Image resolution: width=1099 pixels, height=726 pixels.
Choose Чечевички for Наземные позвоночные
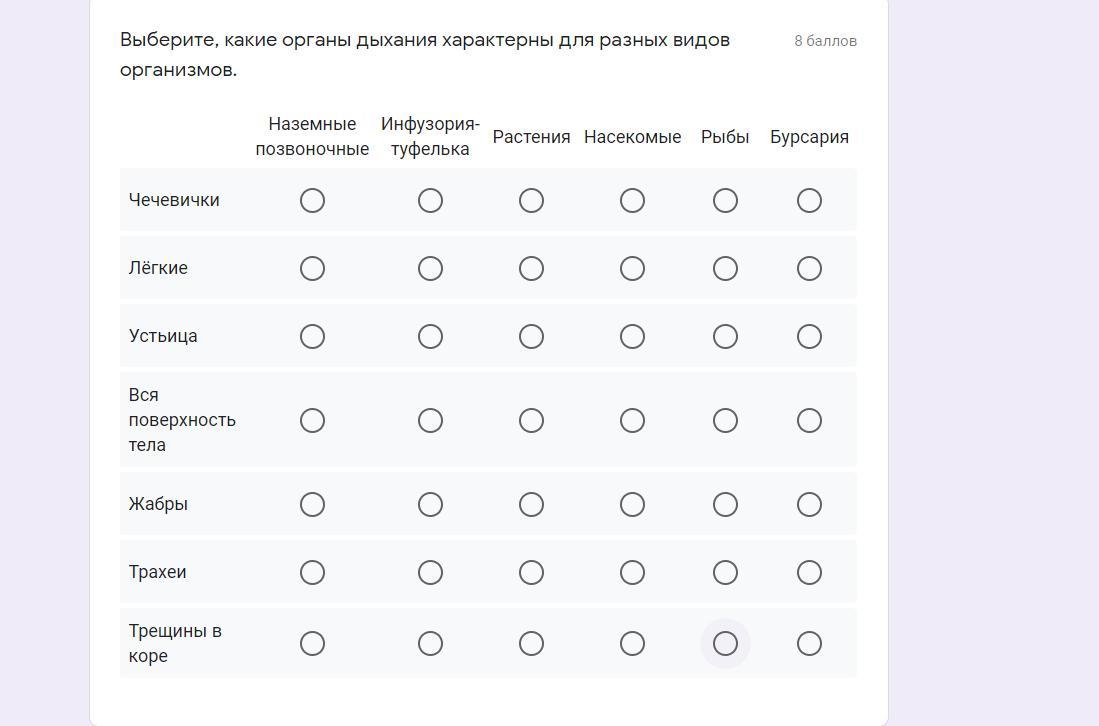click(x=312, y=201)
